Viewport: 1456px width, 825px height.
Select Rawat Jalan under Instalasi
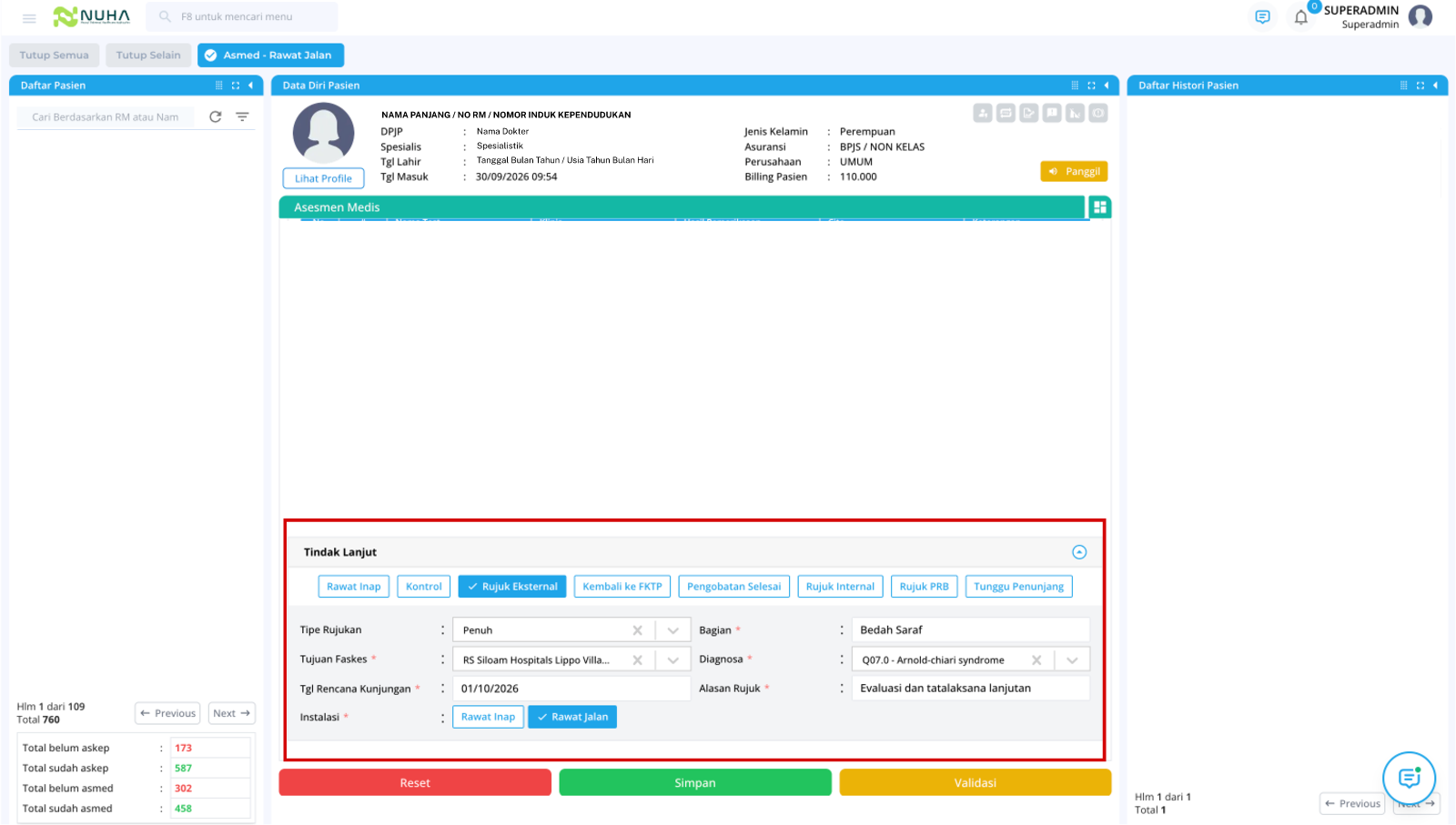point(572,717)
